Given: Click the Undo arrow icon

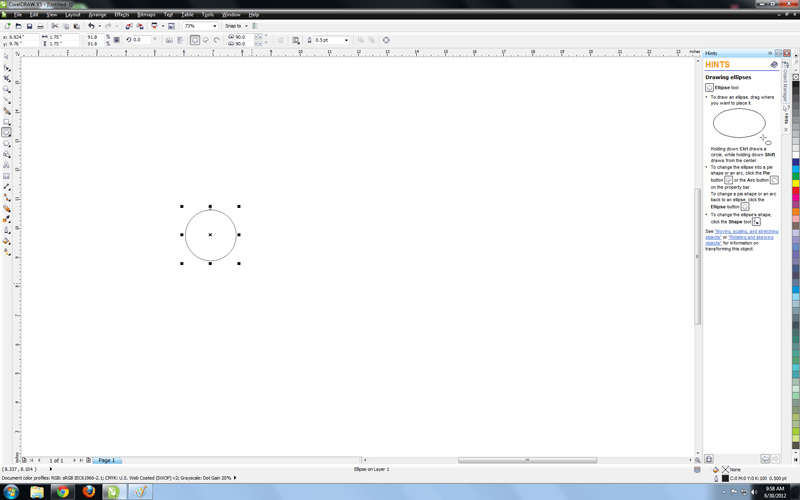Looking at the screenshot, I should pyautogui.click(x=91, y=26).
